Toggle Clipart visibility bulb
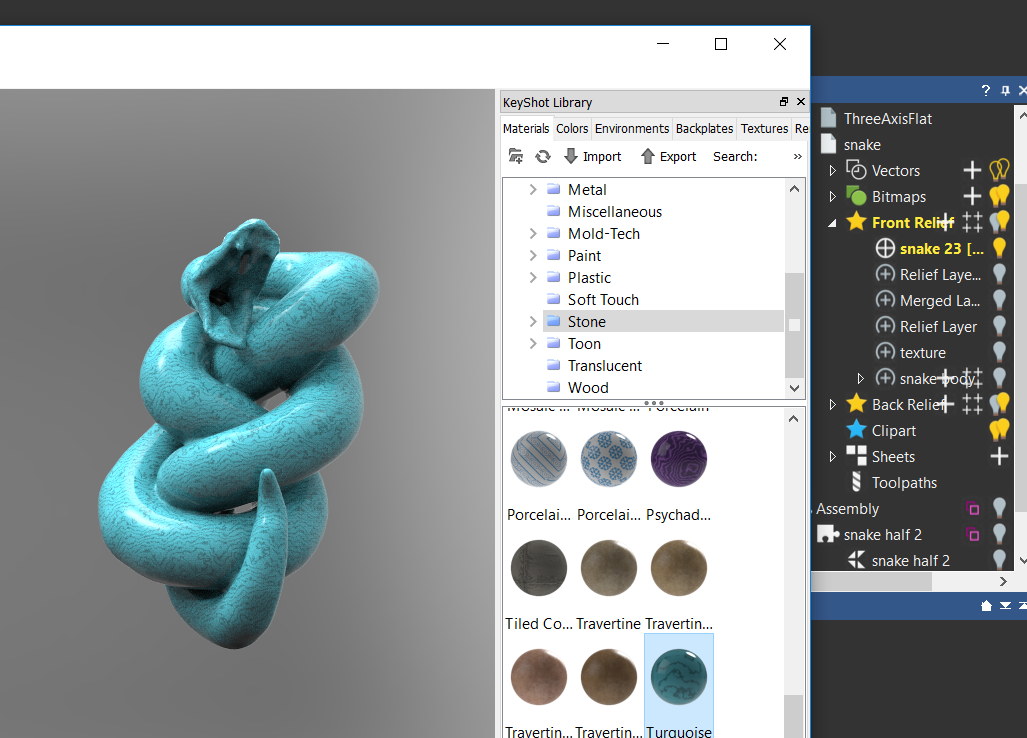 point(999,430)
